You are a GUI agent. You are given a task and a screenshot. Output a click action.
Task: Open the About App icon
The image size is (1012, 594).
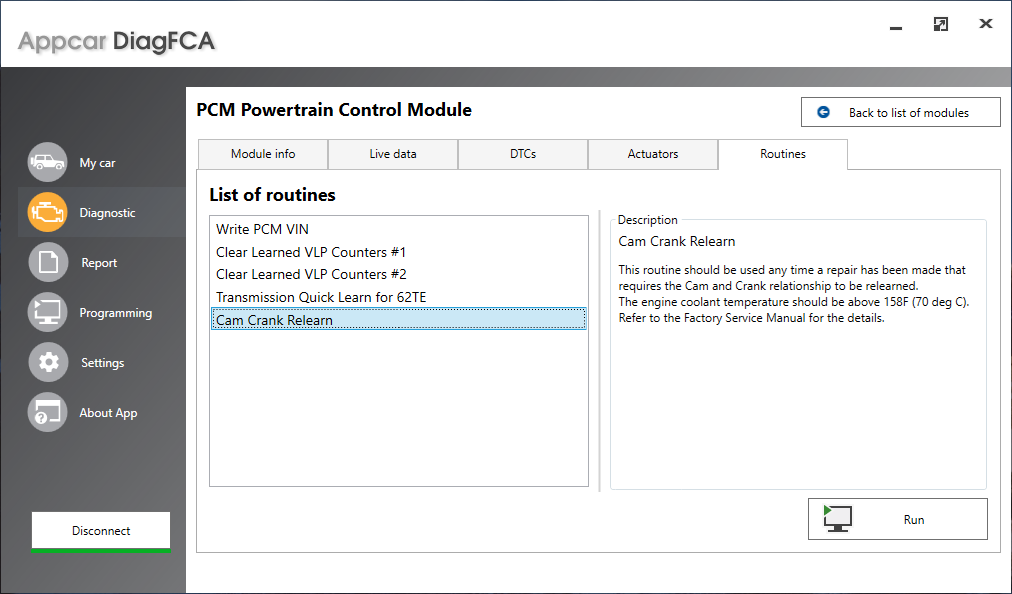pos(47,413)
